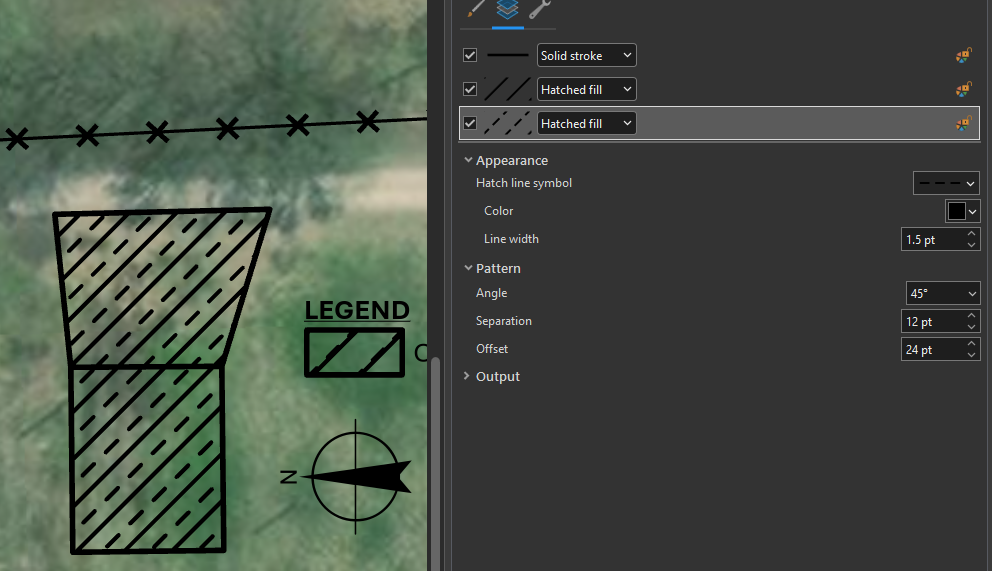Select the hatched legend patch
The width and height of the screenshot is (992, 571).
click(x=354, y=352)
